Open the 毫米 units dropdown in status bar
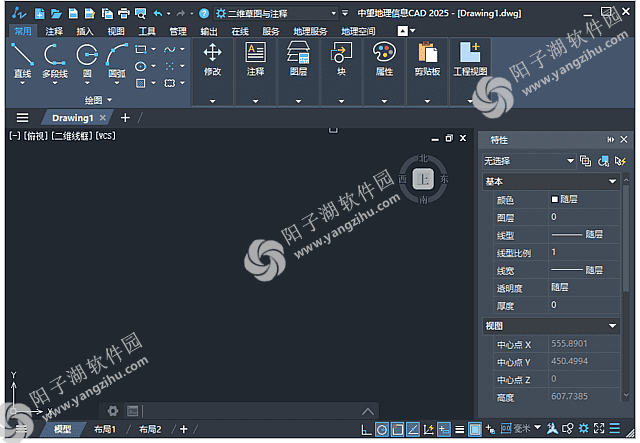Image resolution: width=640 pixels, height=443 pixels. point(538,427)
